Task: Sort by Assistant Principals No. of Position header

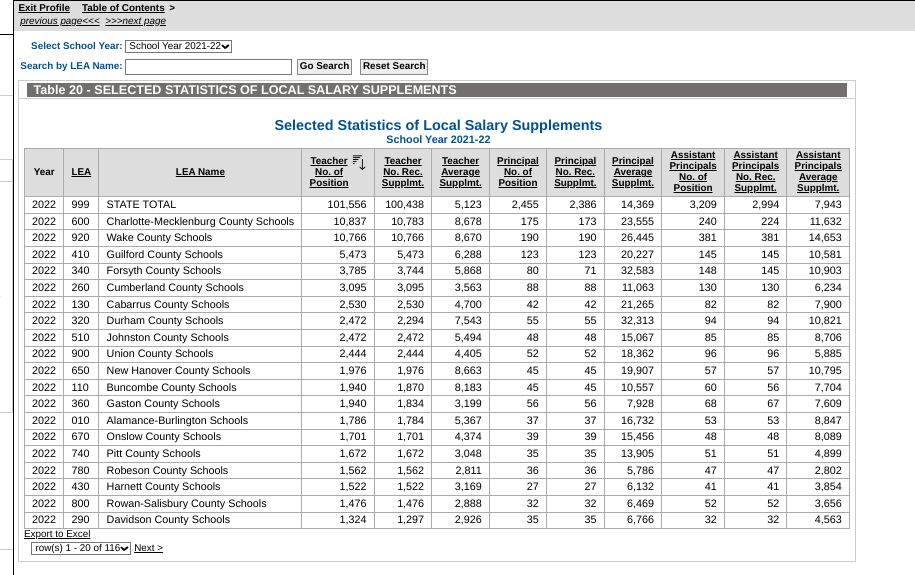Action: click(693, 171)
